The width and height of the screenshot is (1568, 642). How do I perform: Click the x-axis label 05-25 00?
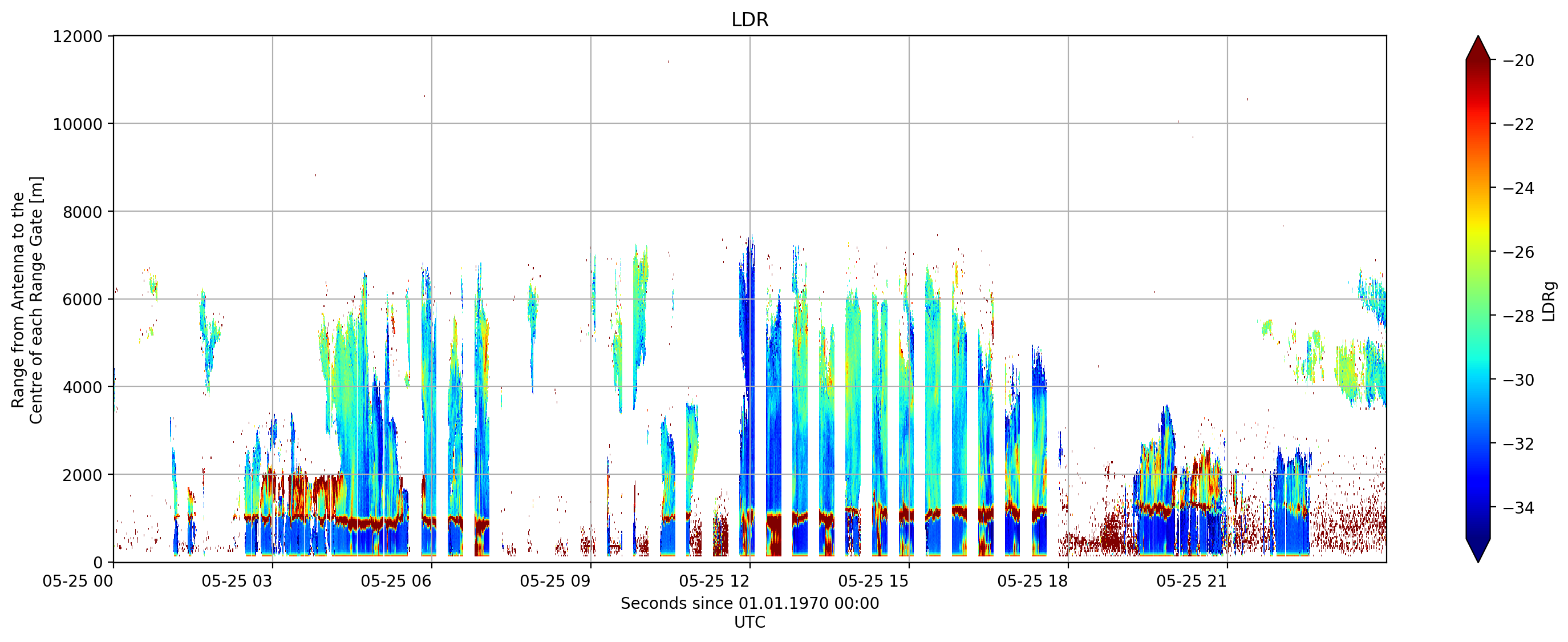78,581
